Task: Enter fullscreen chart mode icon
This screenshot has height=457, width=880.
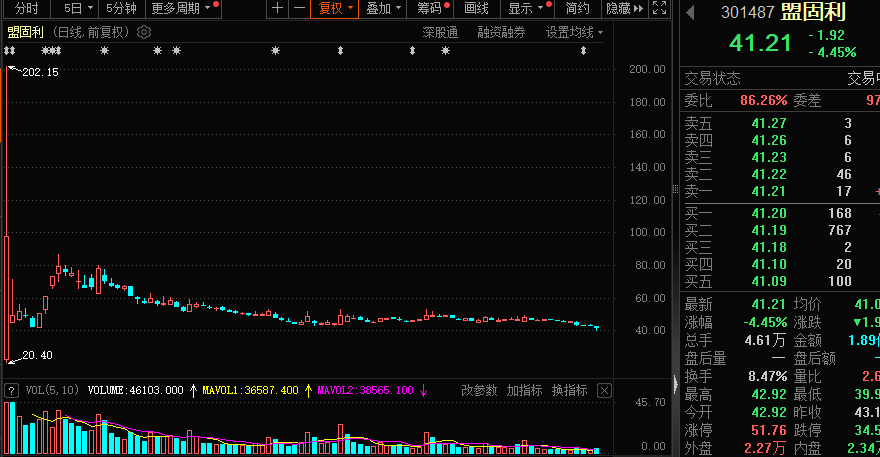Action: point(660,8)
